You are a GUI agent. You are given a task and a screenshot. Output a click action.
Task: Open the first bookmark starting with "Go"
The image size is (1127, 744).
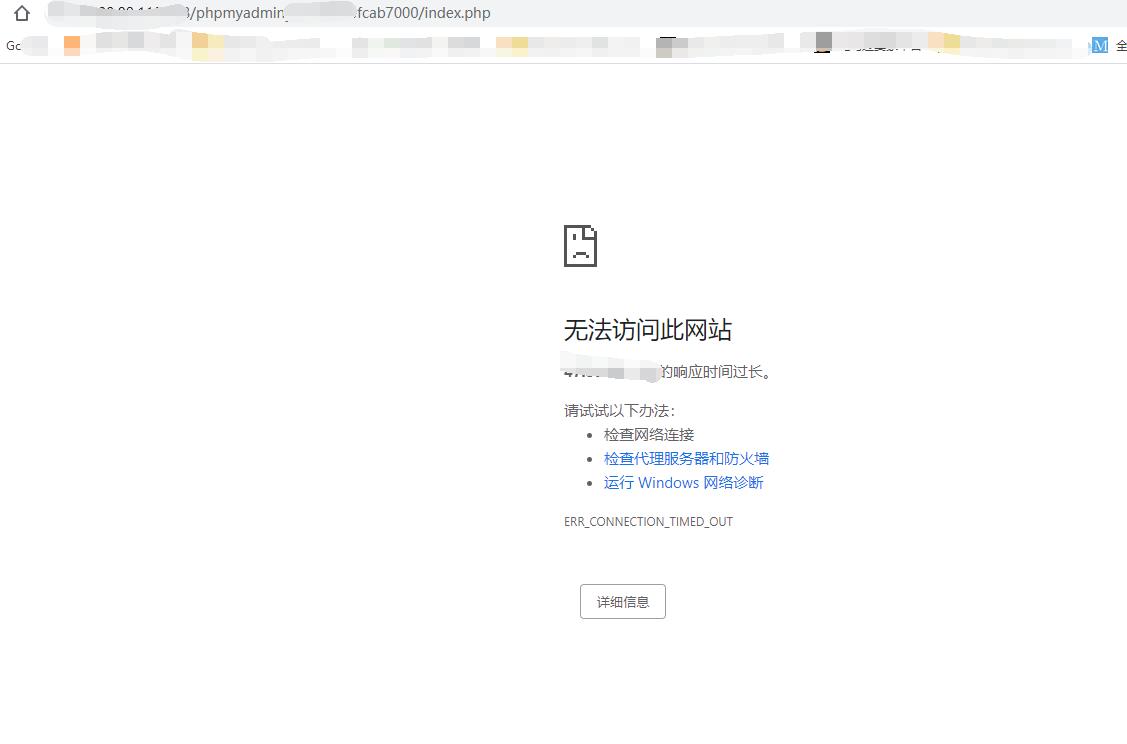tap(14, 45)
